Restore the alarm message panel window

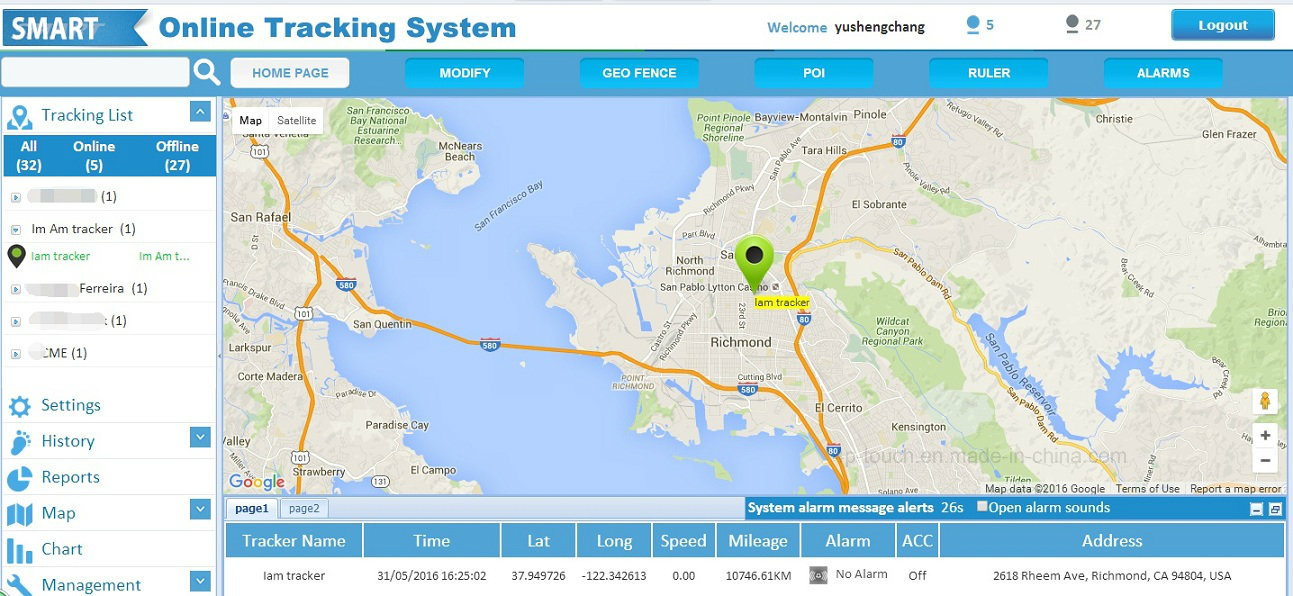pyautogui.click(x=1275, y=509)
